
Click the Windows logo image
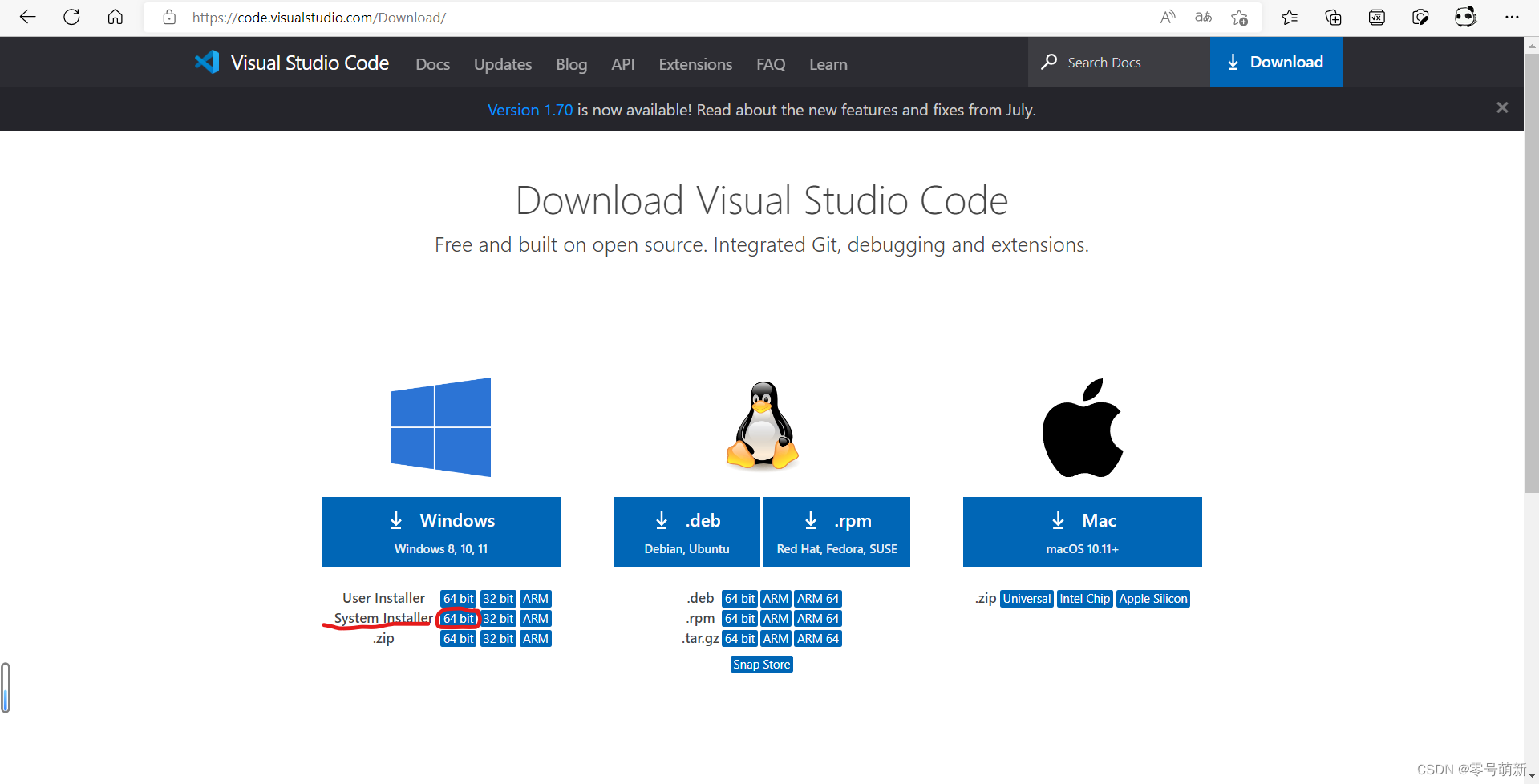click(441, 427)
